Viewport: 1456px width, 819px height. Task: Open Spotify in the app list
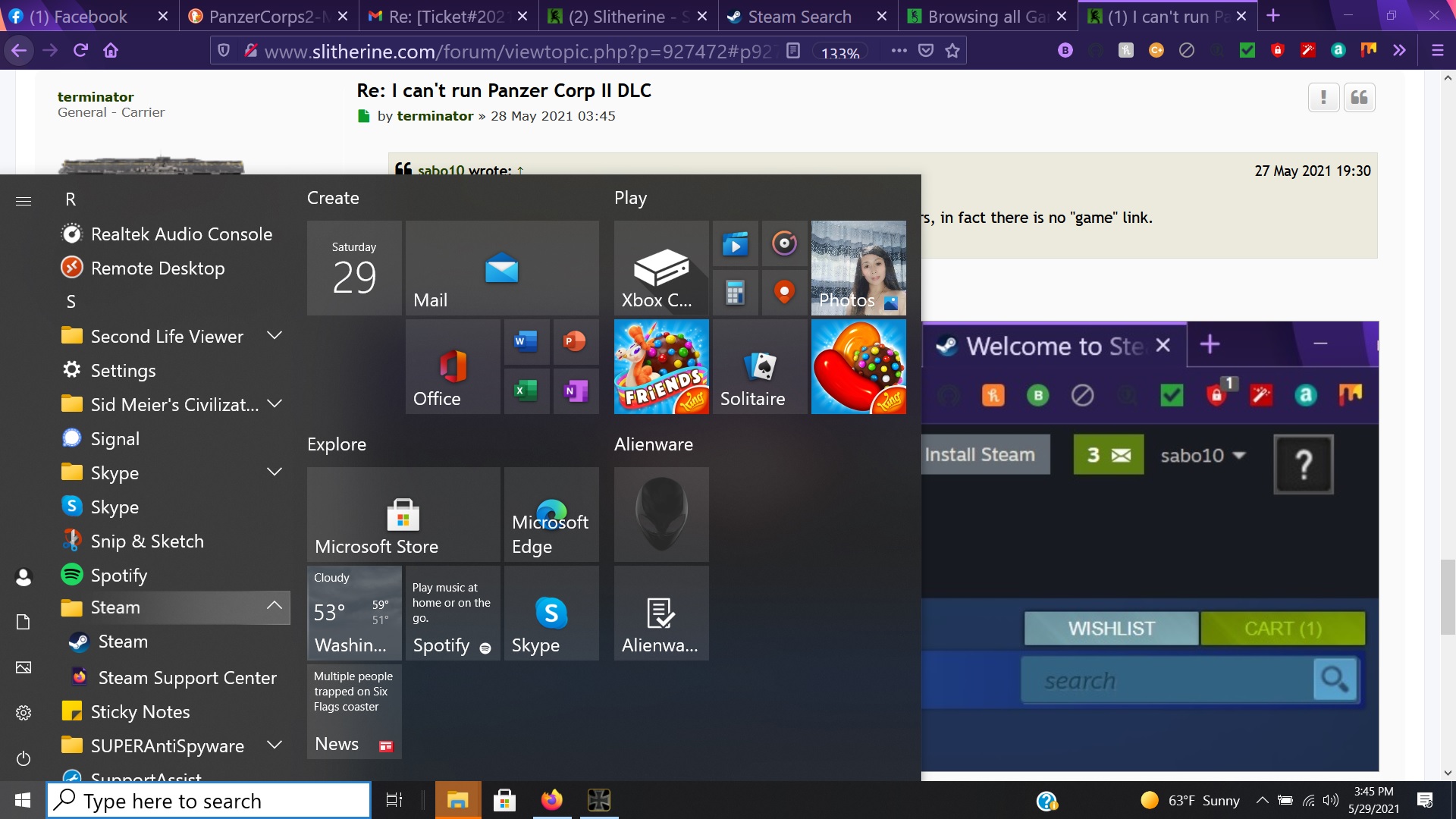(119, 575)
